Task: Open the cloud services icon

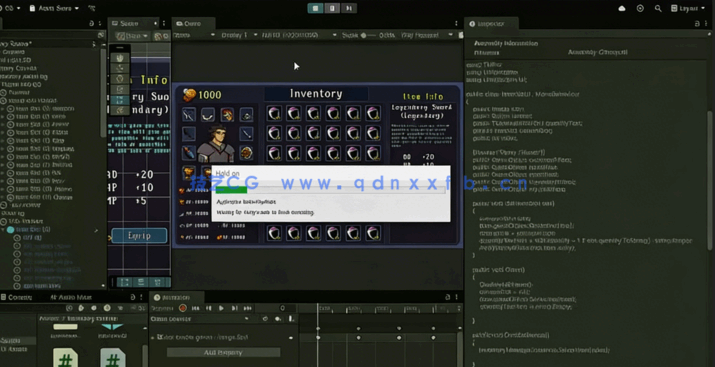Action: 622,8
